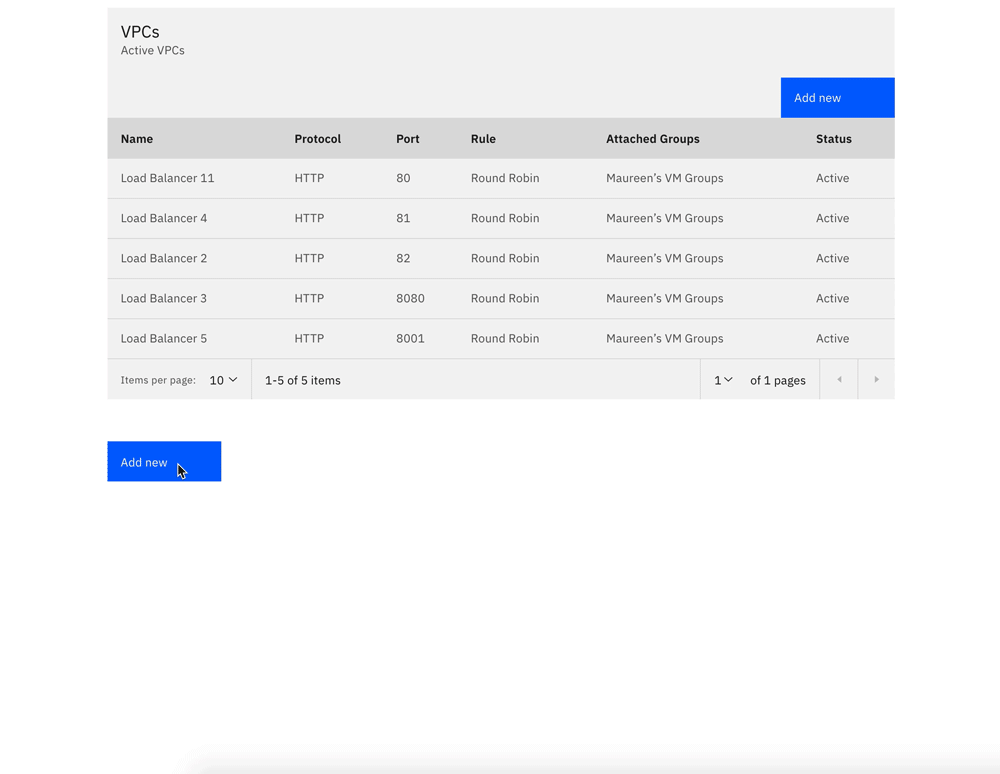Viewport: 1000px width, 774px height.
Task: Click the Port column header
Action: (x=408, y=138)
